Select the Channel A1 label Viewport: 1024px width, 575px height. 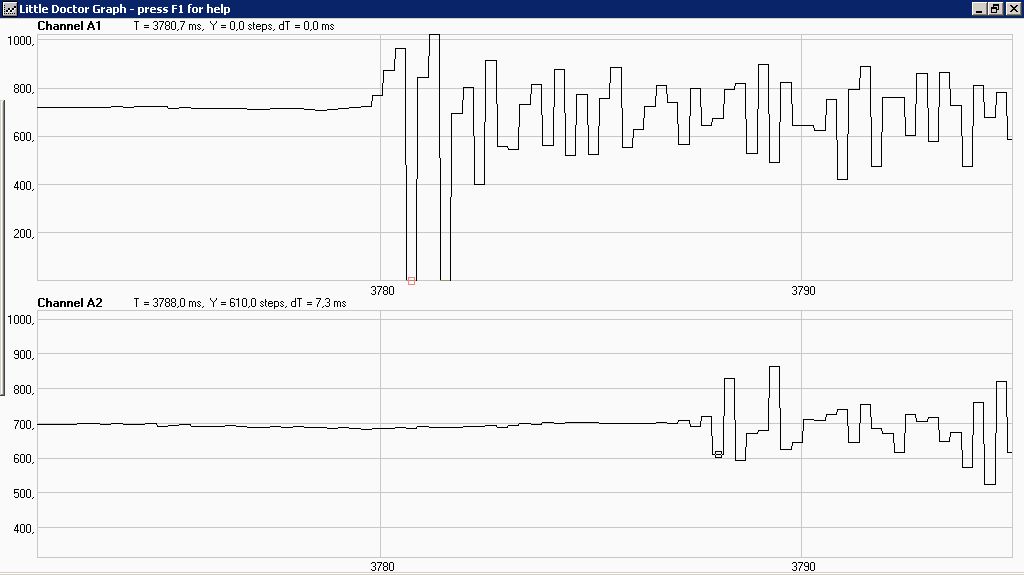coord(69,26)
